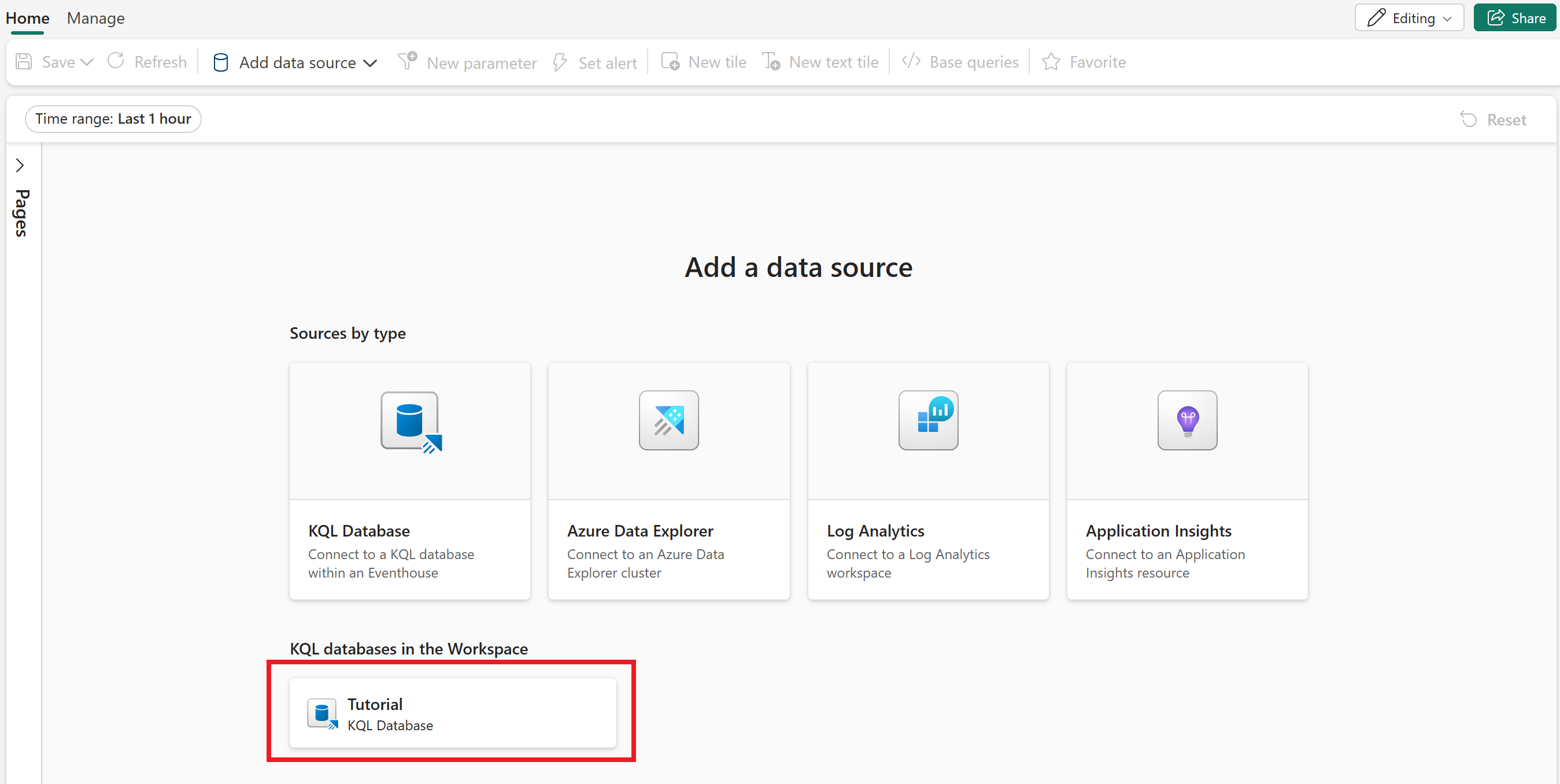Open the Time range Last 1 hour filter
This screenshot has height=784, width=1560.
[x=113, y=119]
